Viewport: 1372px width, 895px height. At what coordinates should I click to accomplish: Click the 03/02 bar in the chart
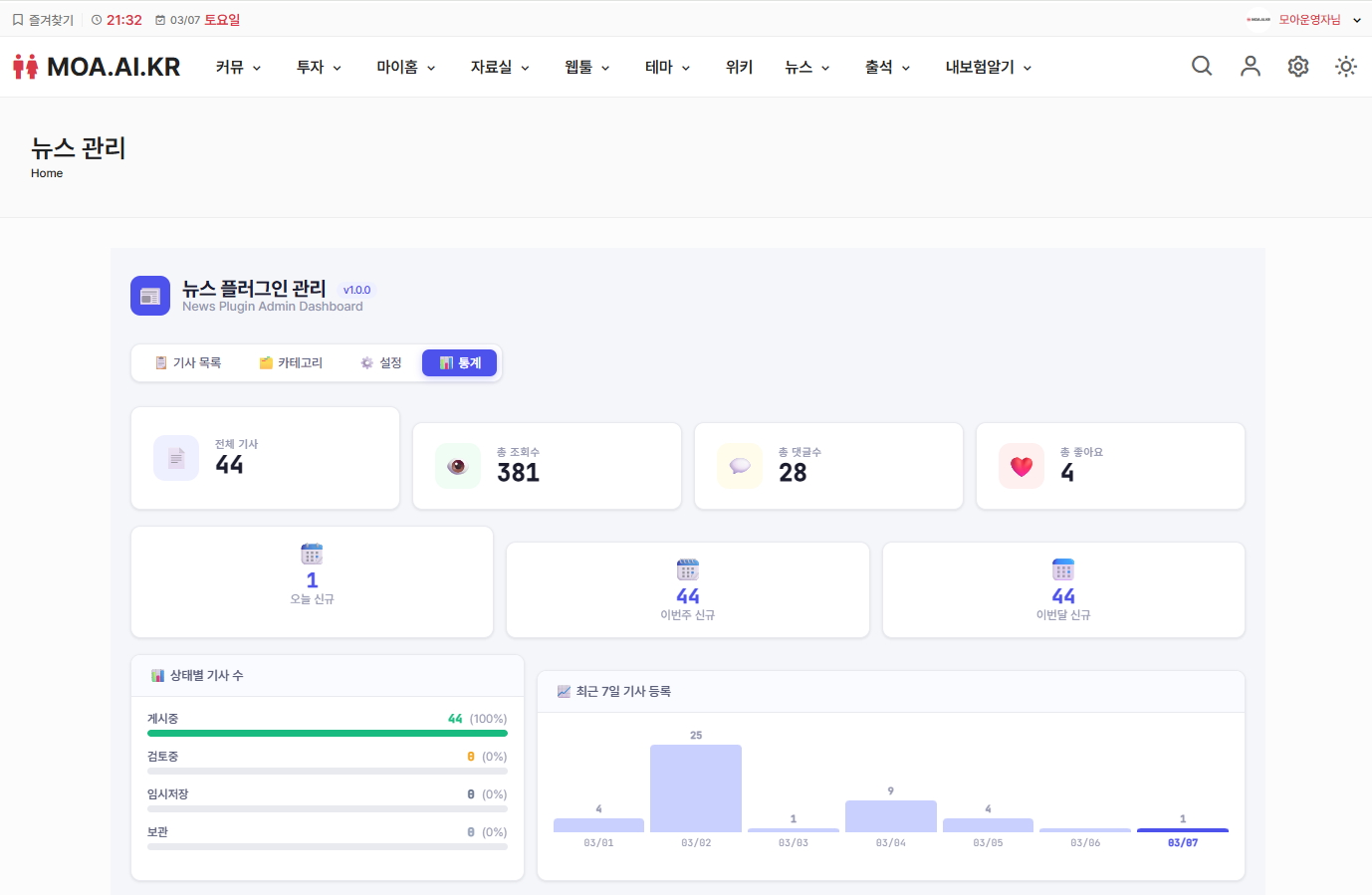click(x=696, y=788)
